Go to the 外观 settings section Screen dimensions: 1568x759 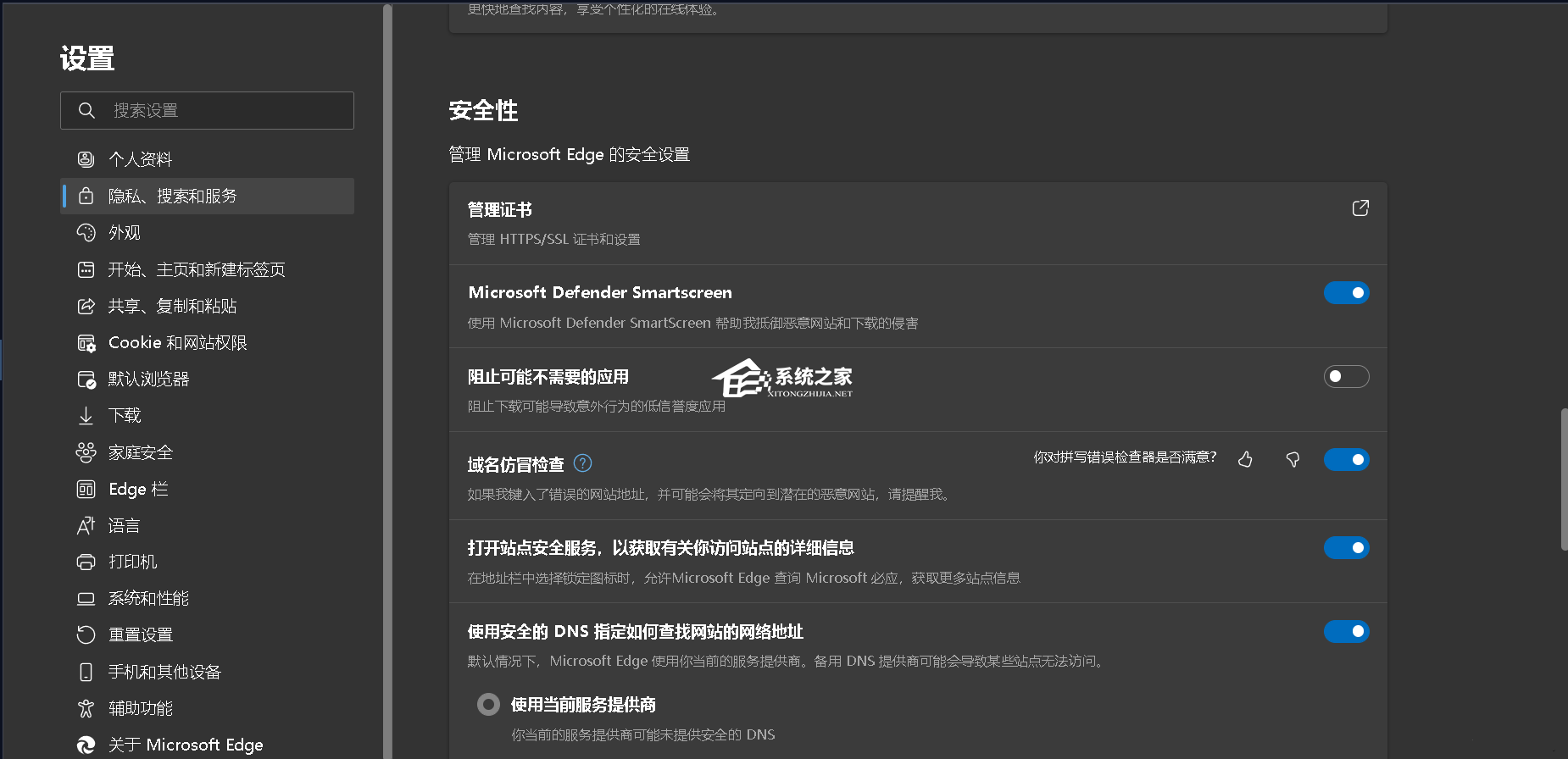[208, 232]
